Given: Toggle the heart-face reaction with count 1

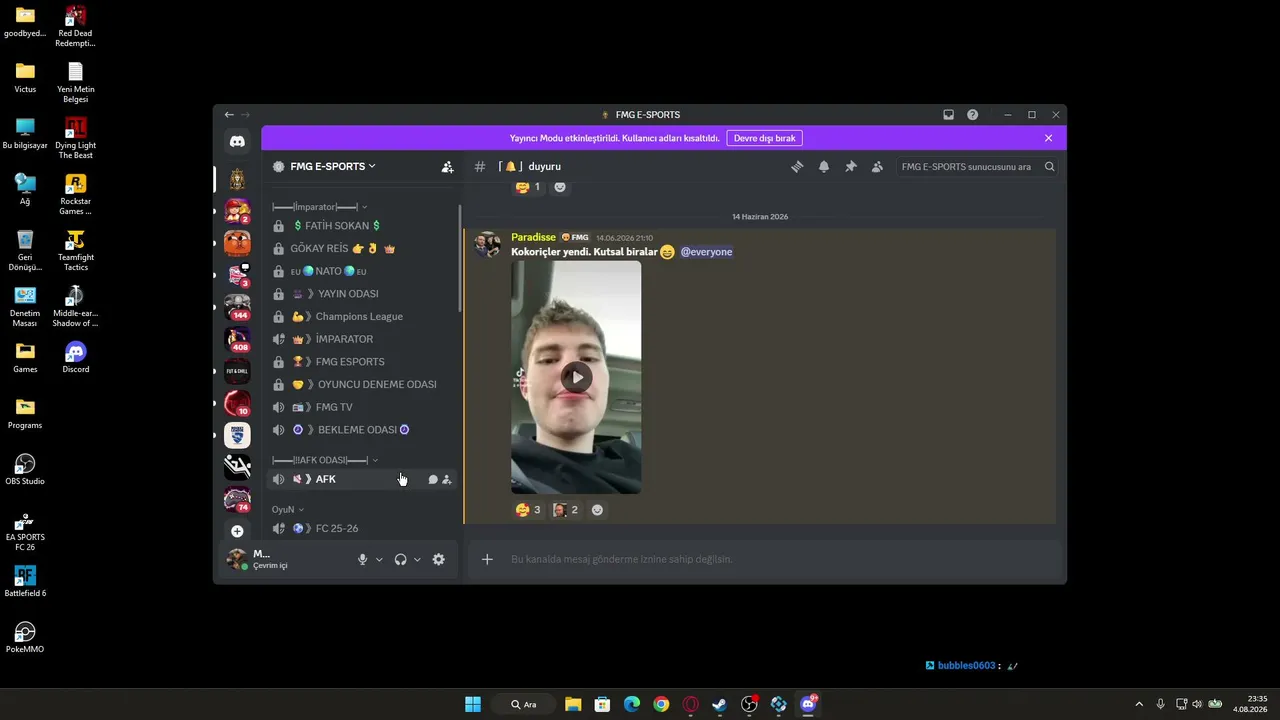Looking at the screenshot, I should (x=527, y=187).
